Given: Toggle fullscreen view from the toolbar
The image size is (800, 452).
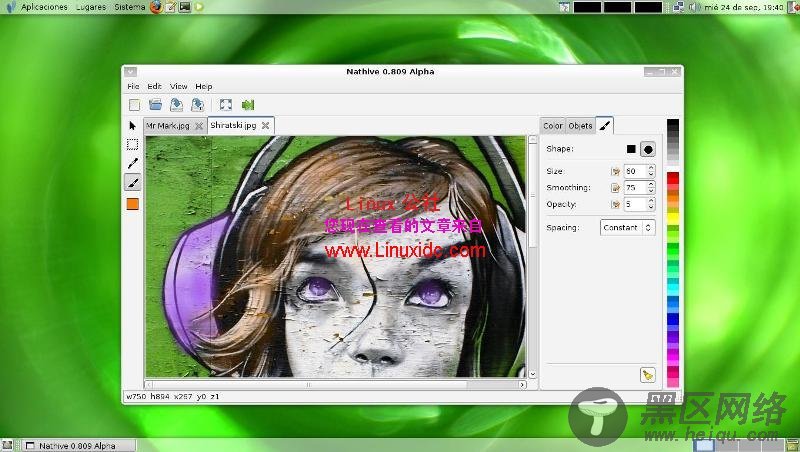Looking at the screenshot, I should coord(226,105).
